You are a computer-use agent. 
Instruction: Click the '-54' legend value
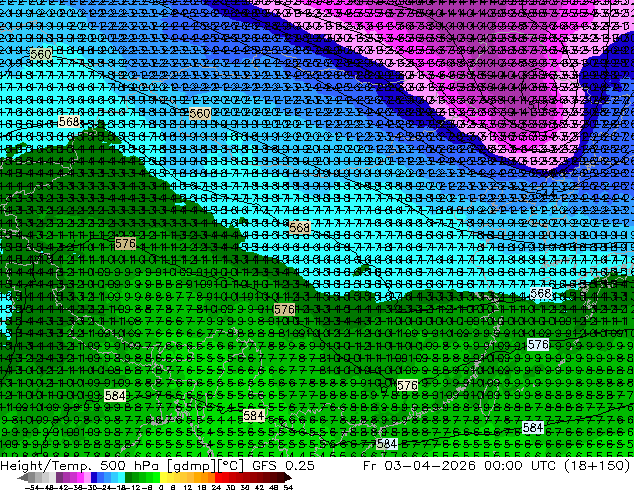(x=32, y=487)
